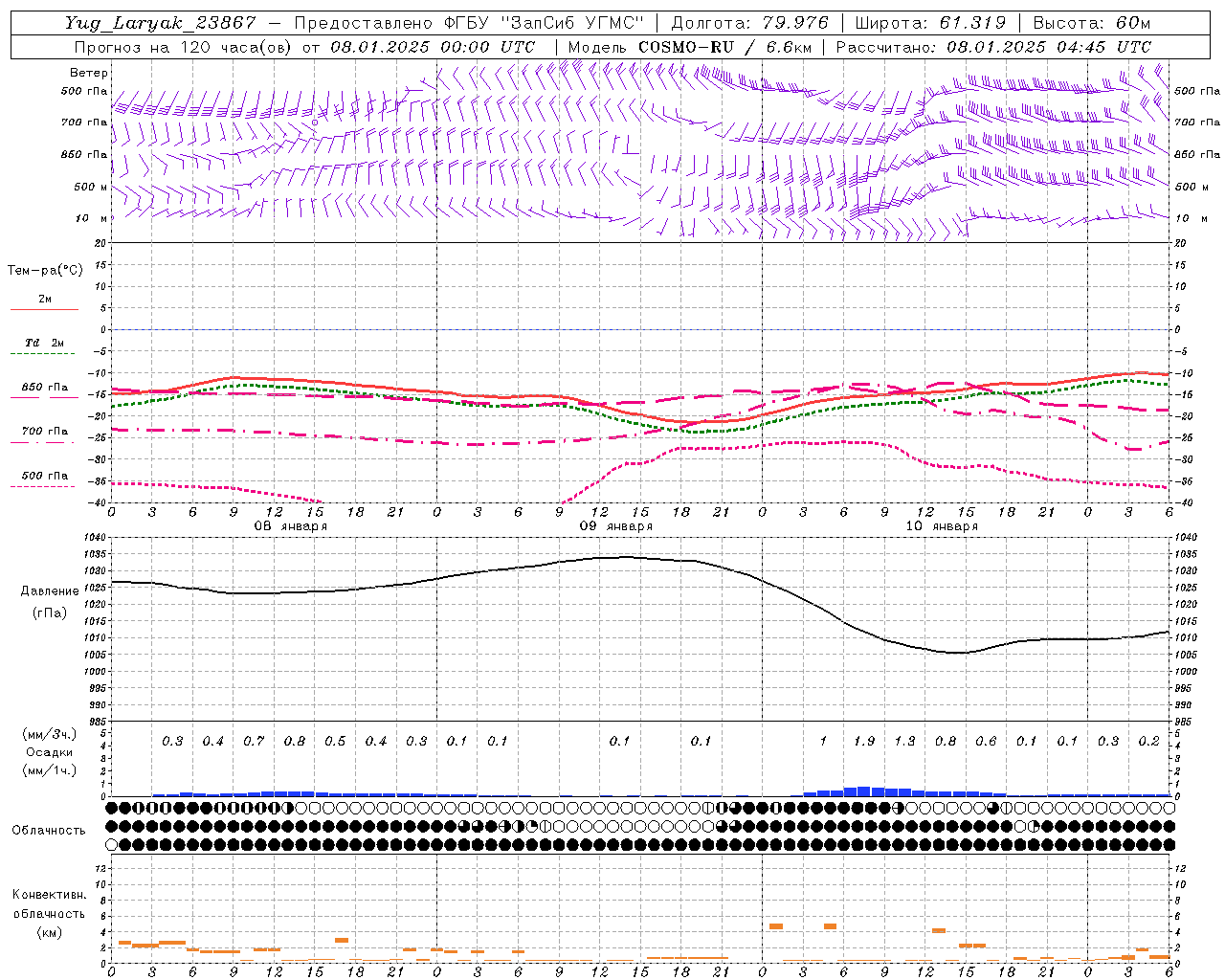Click the station title Yug_Laryak_23867
Screen dimensions: 1225x980
tap(160, 23)
